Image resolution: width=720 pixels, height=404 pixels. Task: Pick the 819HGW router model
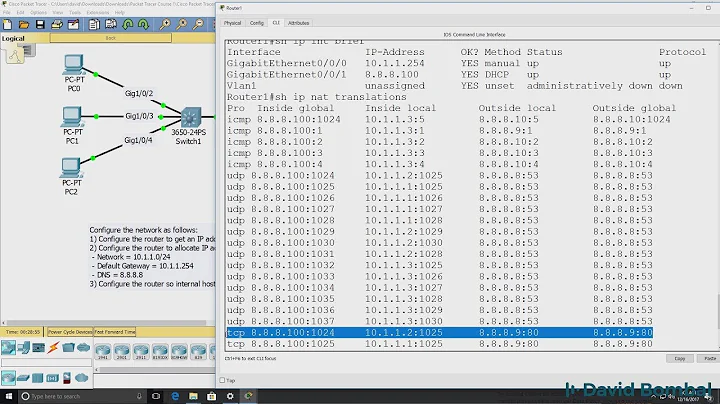(179, 352)
